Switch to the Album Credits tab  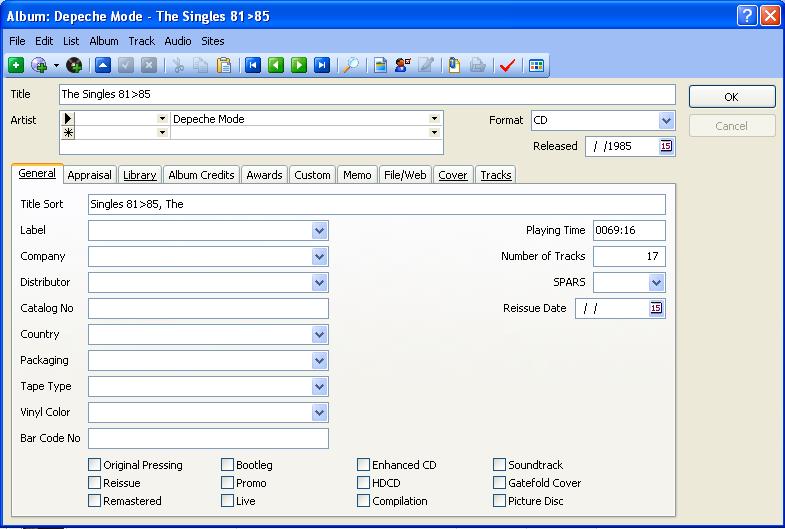coord(201,175)
